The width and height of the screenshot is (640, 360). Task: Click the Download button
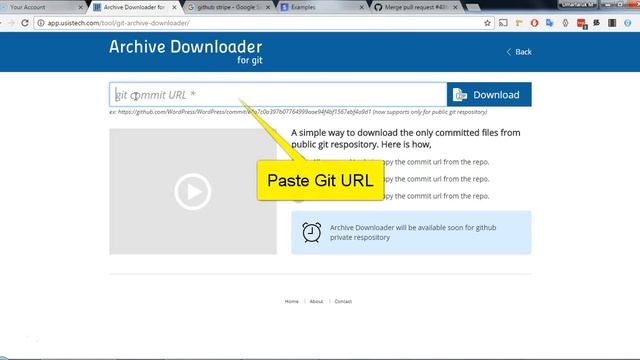[489, 95]
